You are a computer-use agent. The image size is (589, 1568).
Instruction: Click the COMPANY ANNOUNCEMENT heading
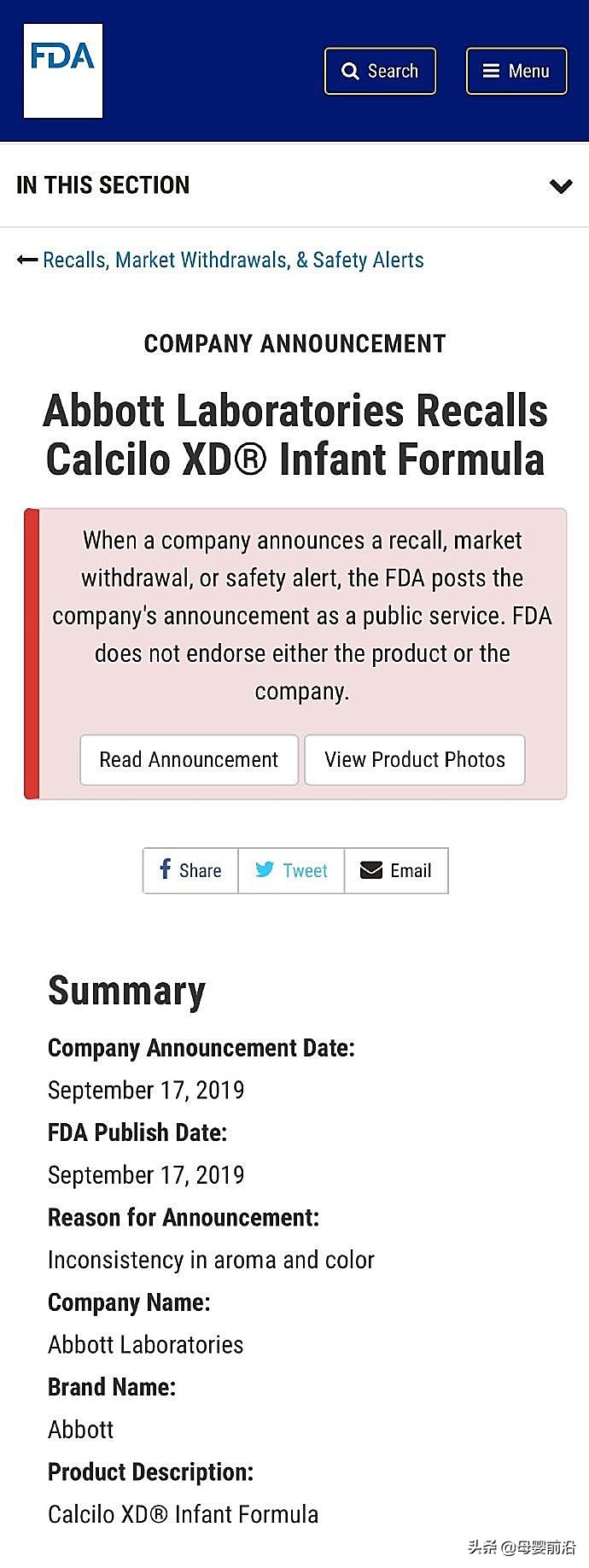pos(294,343)
